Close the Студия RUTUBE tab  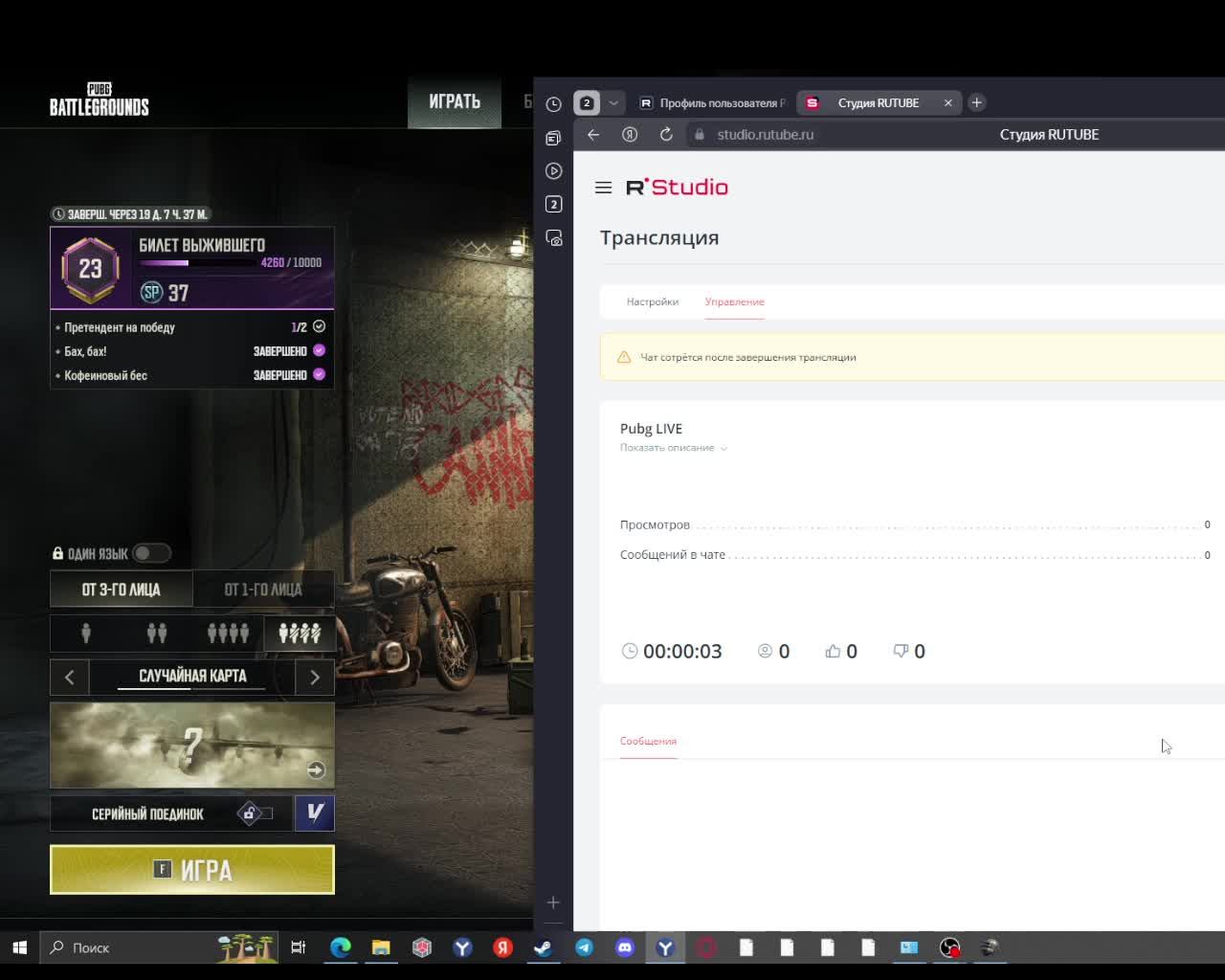pos(947,102)
